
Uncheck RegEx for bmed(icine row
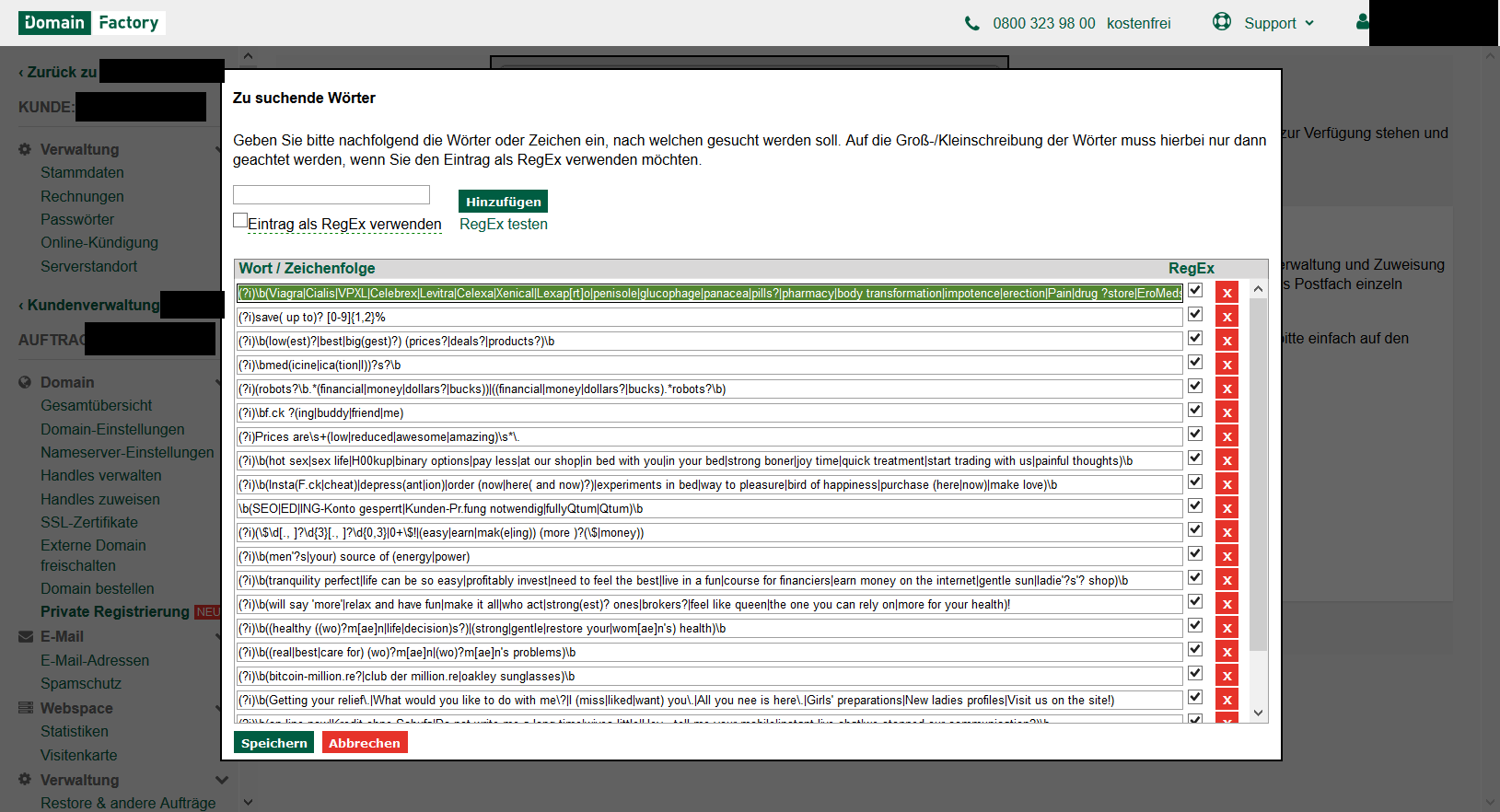coord(1195,362)
